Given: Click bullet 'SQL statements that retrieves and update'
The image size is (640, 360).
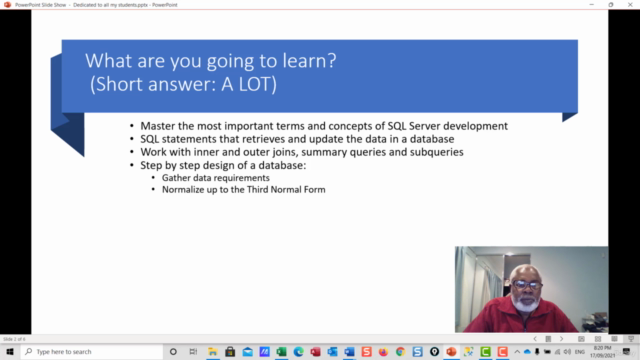Looking at the screenshot, I should point(297,139).
